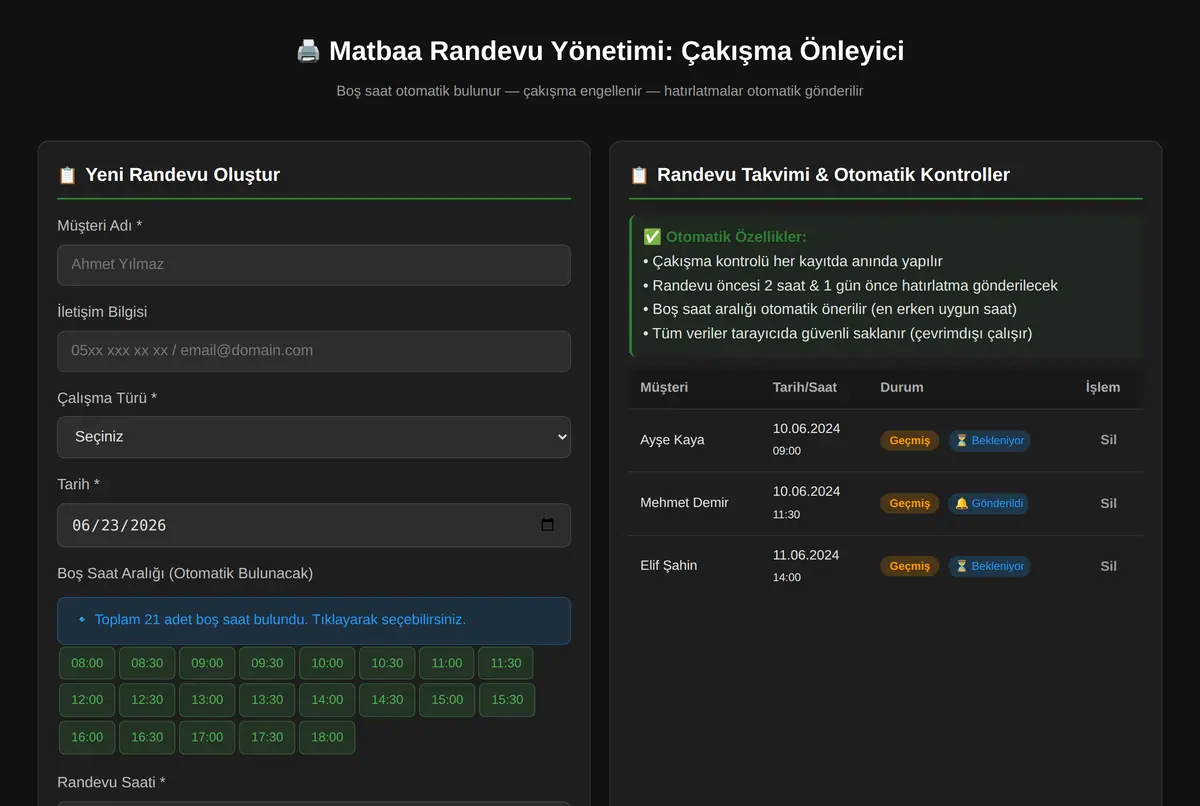Click the Tarih/Saat column header
Viewport: 1200px width, 806px height.
click(805, 387)
